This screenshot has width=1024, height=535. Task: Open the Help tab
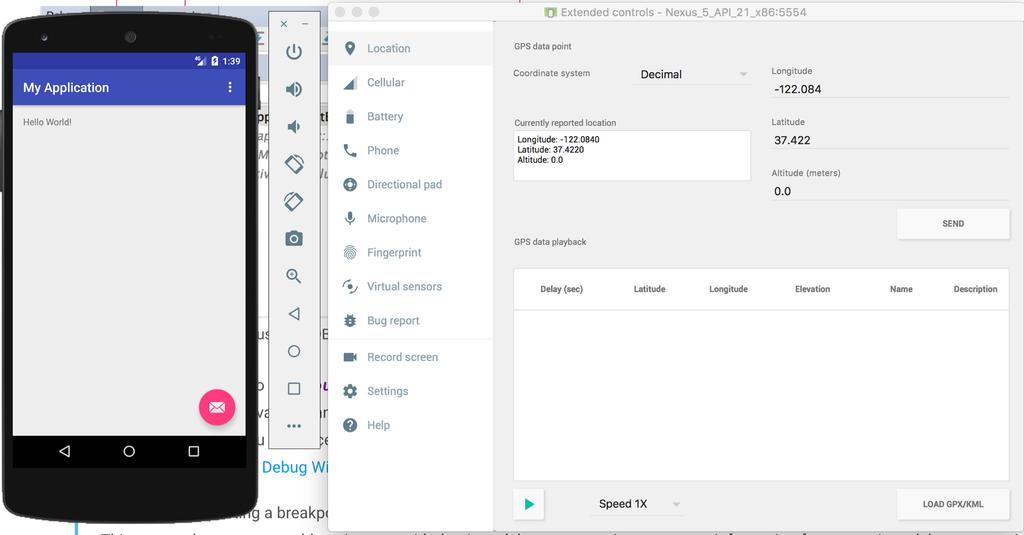[411, 425]
